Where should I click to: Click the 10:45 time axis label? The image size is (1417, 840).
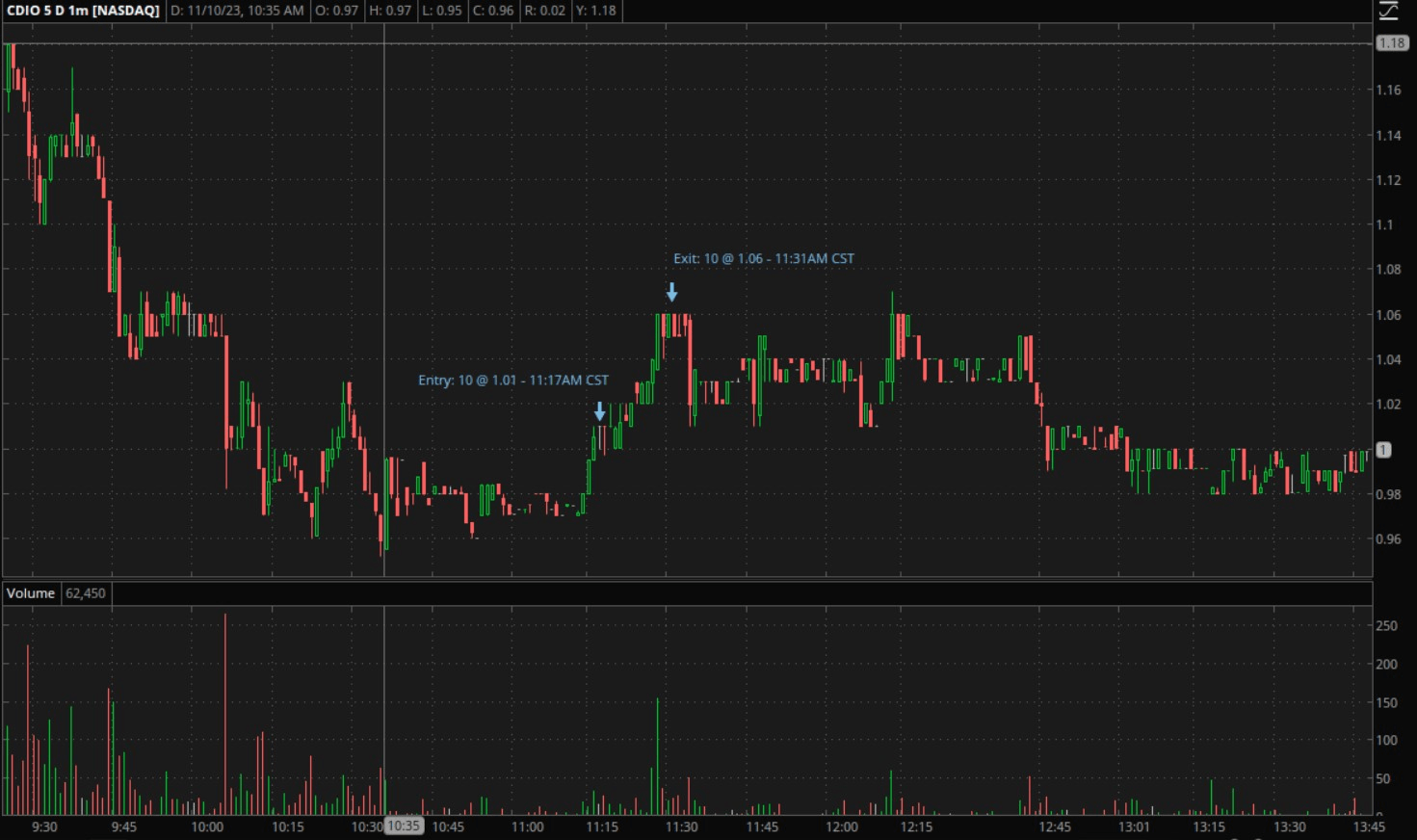point(448,827)
